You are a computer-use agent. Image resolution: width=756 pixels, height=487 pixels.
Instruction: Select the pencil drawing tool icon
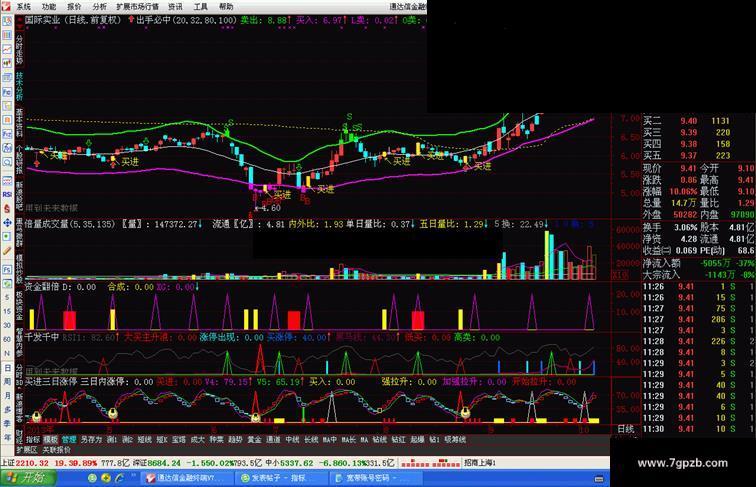pyautogui.click(x=7, y=251)
